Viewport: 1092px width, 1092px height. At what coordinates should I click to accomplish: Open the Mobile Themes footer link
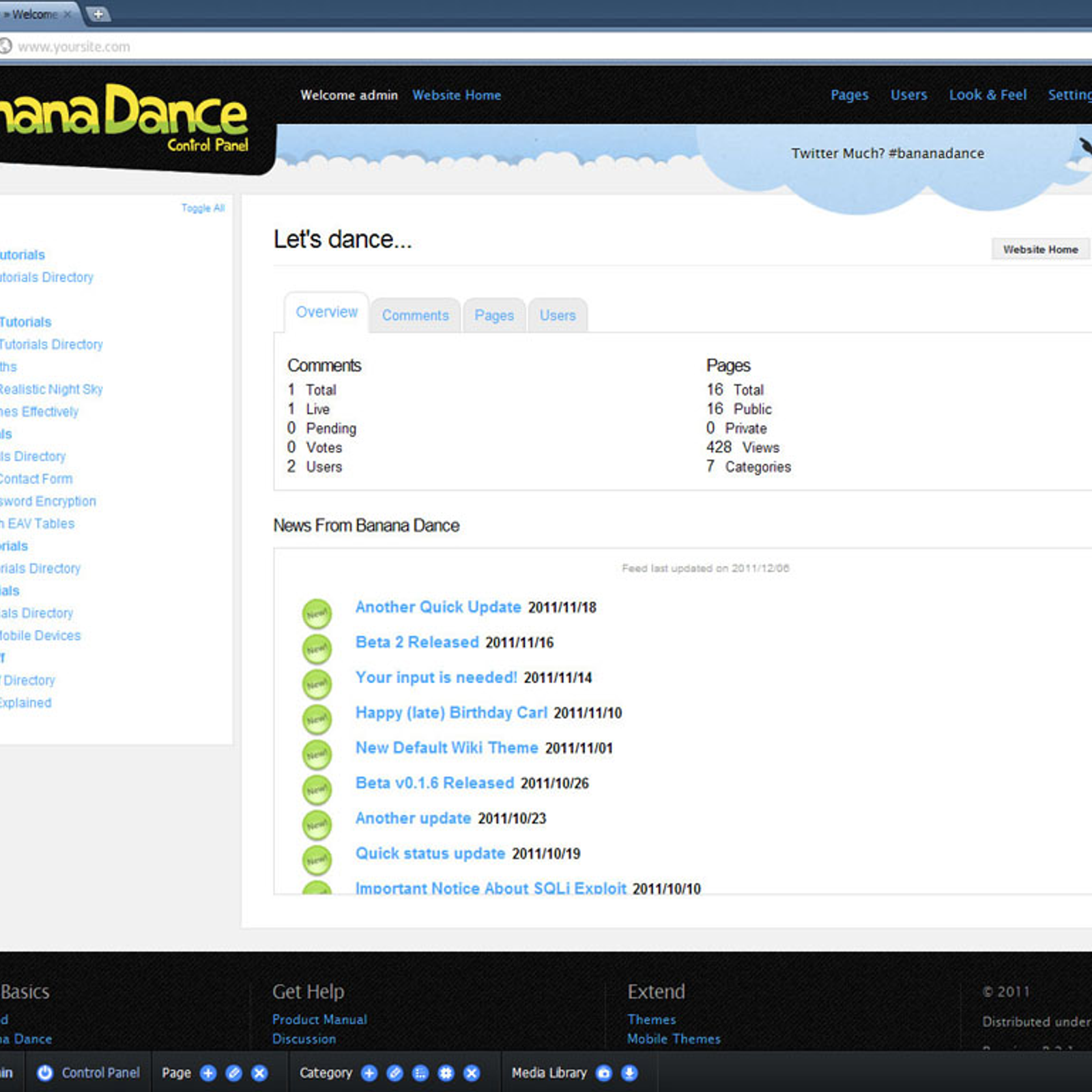[674, 1039]
